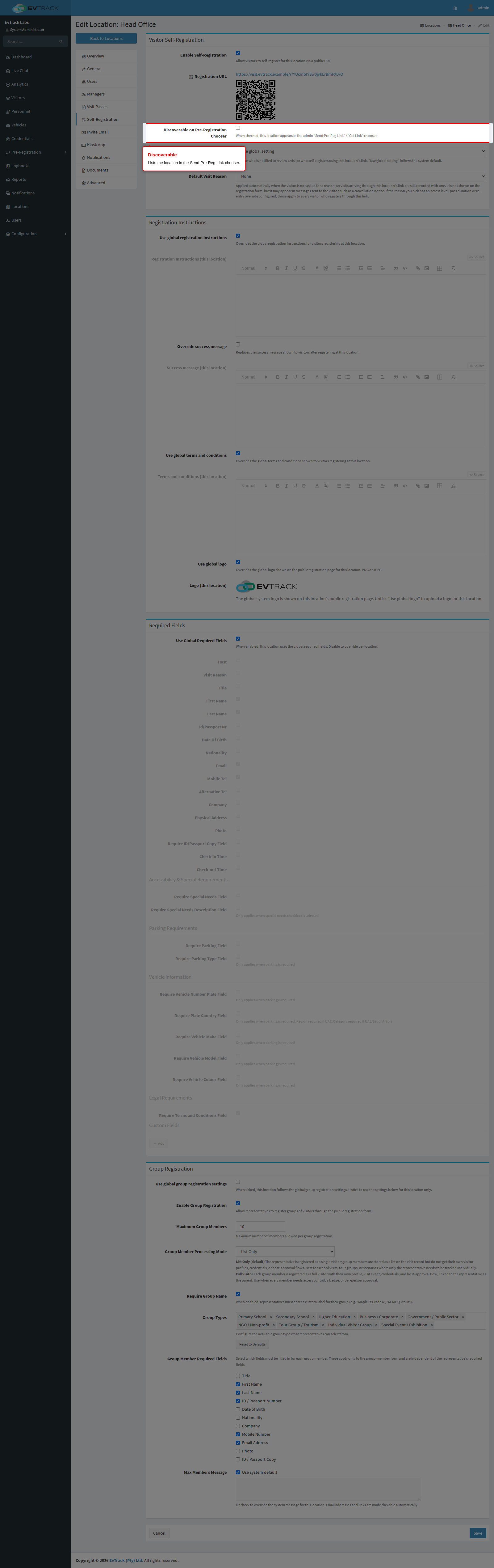
Task: Click insert link icon in Terms and conditions editor
Action: 418,486
